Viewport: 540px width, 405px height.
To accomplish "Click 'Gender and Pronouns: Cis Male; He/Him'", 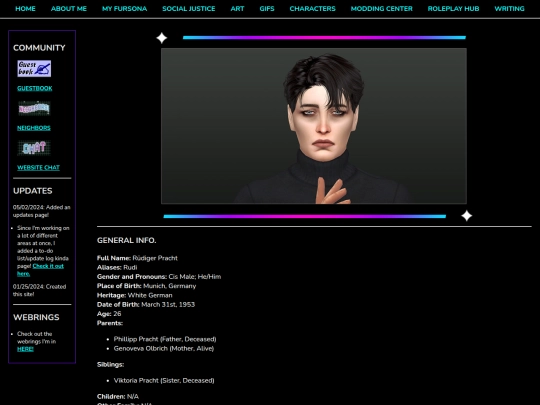I will (x=159, y=277).
